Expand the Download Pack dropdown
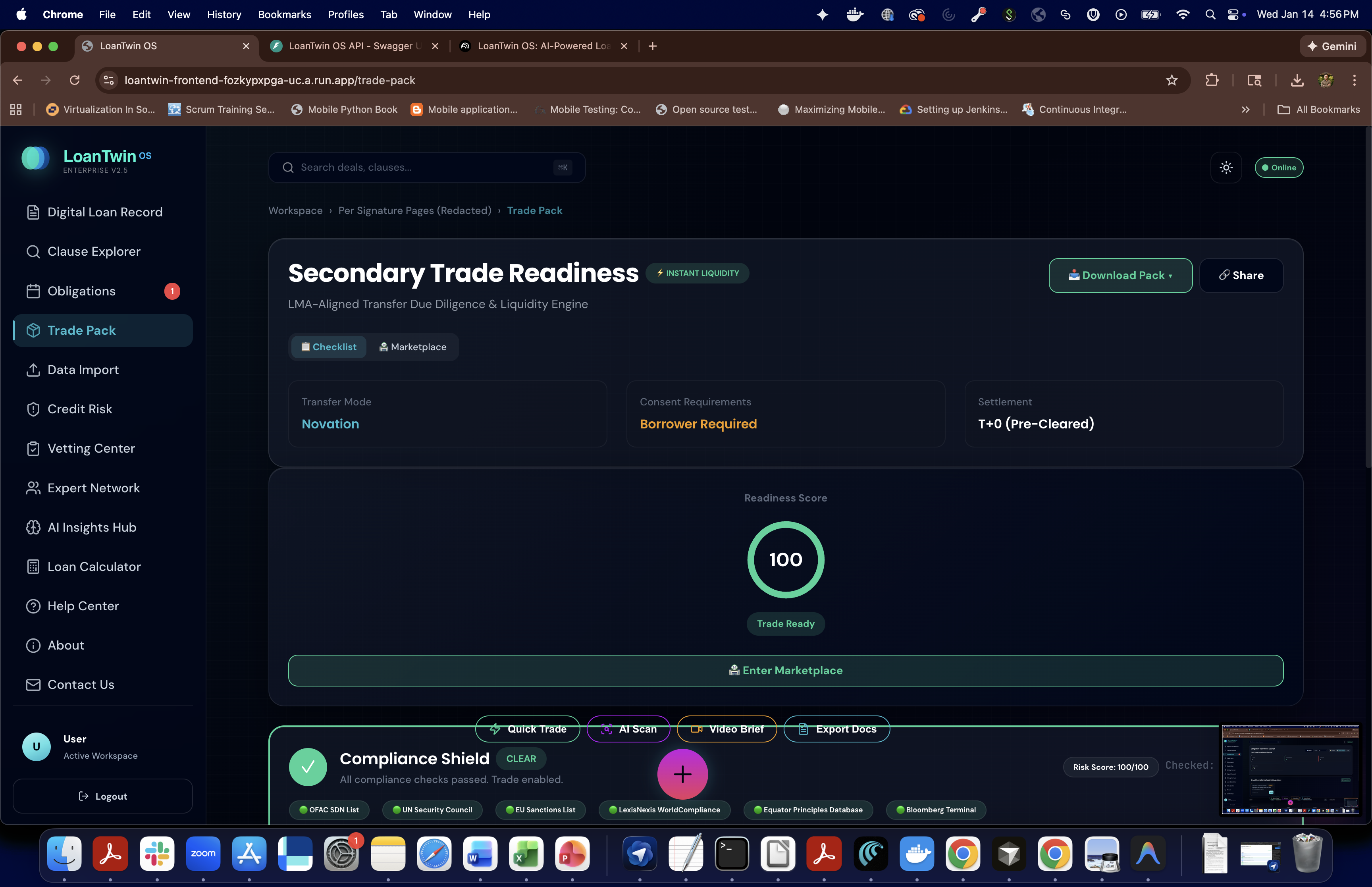The width and height of the screenshot is (1372, 887). (x=1120, y=275)
